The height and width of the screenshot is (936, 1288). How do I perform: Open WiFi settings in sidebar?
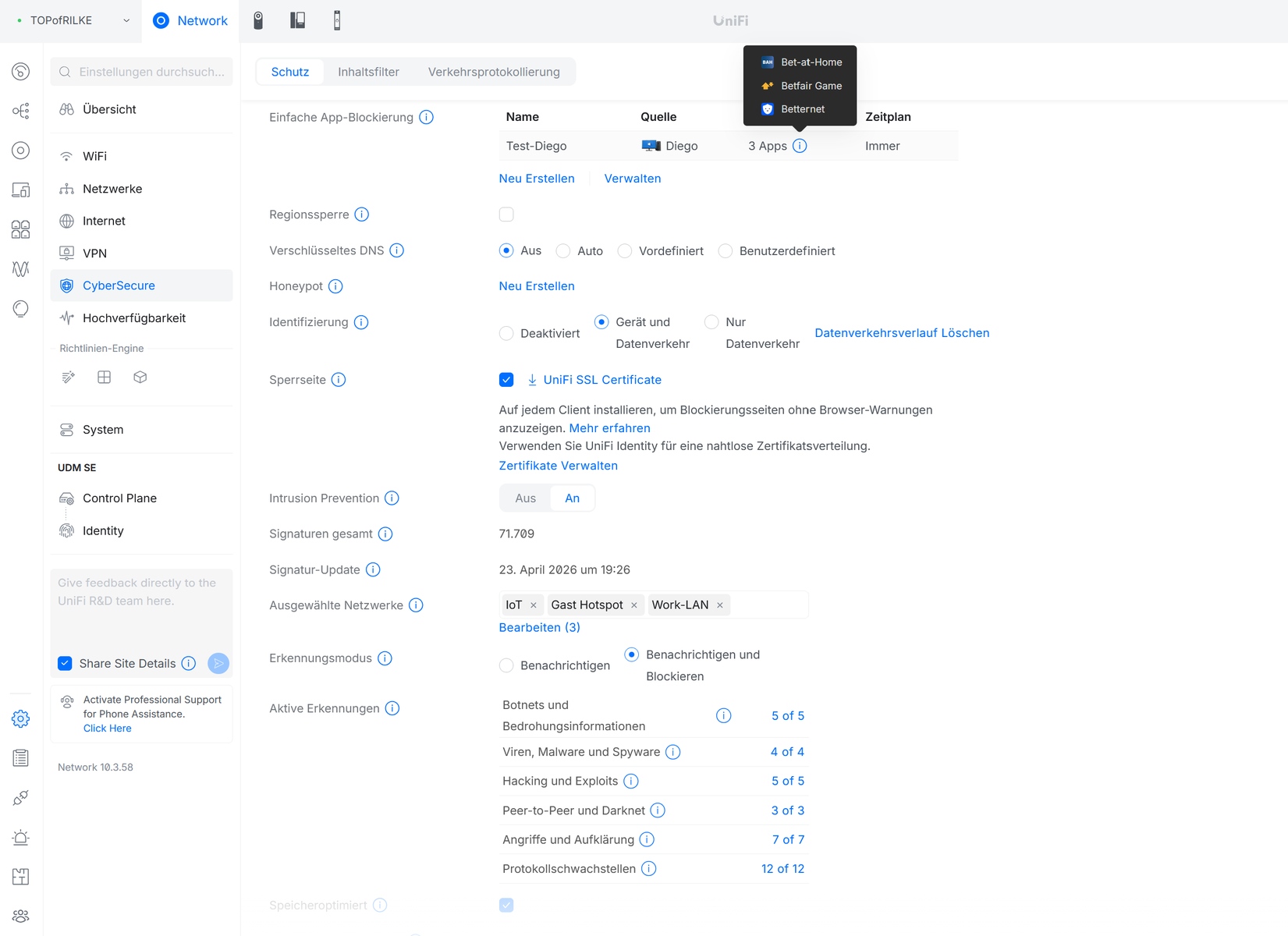coord(141,156)
